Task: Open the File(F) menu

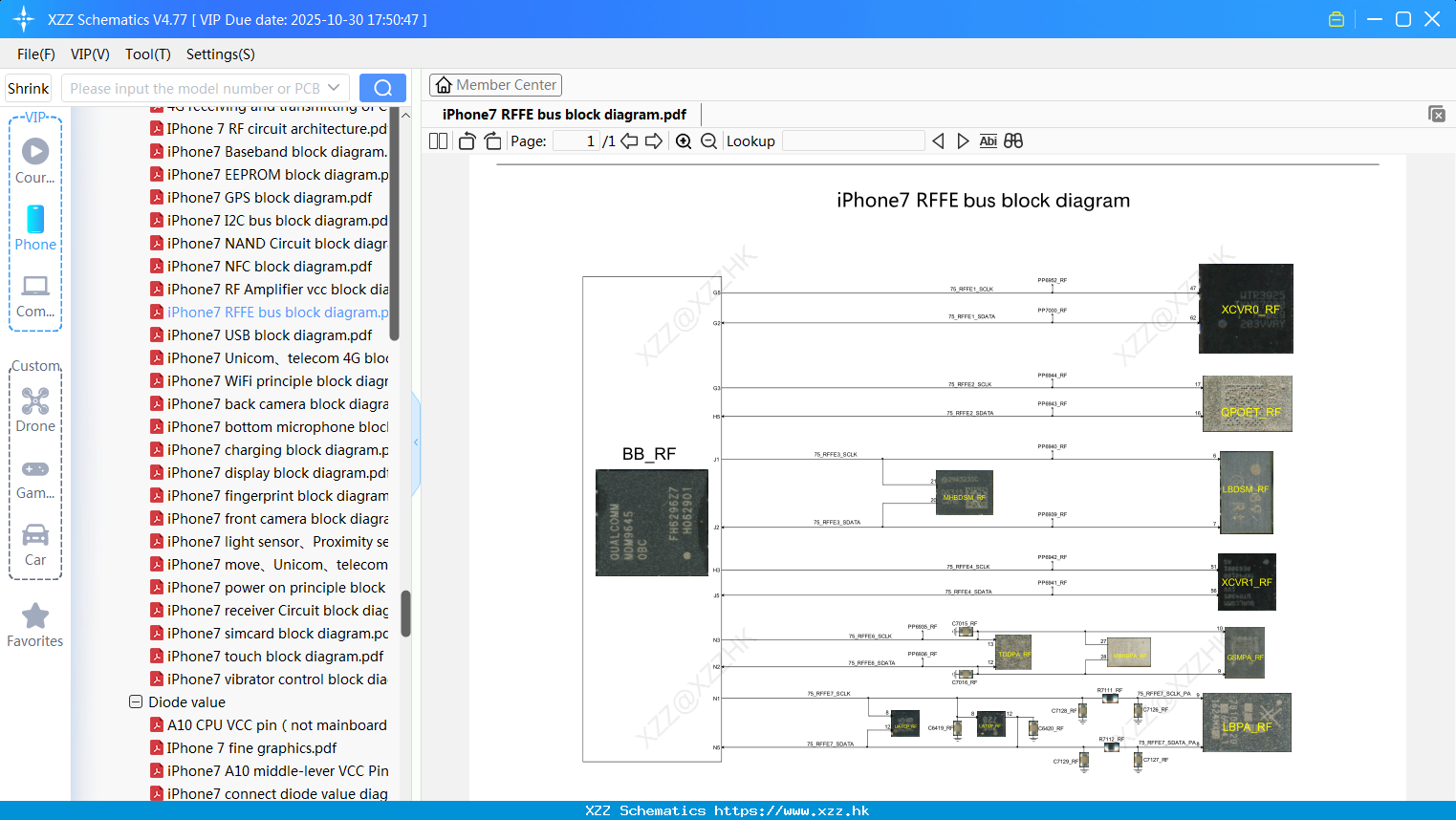Action: coord(36,54)
